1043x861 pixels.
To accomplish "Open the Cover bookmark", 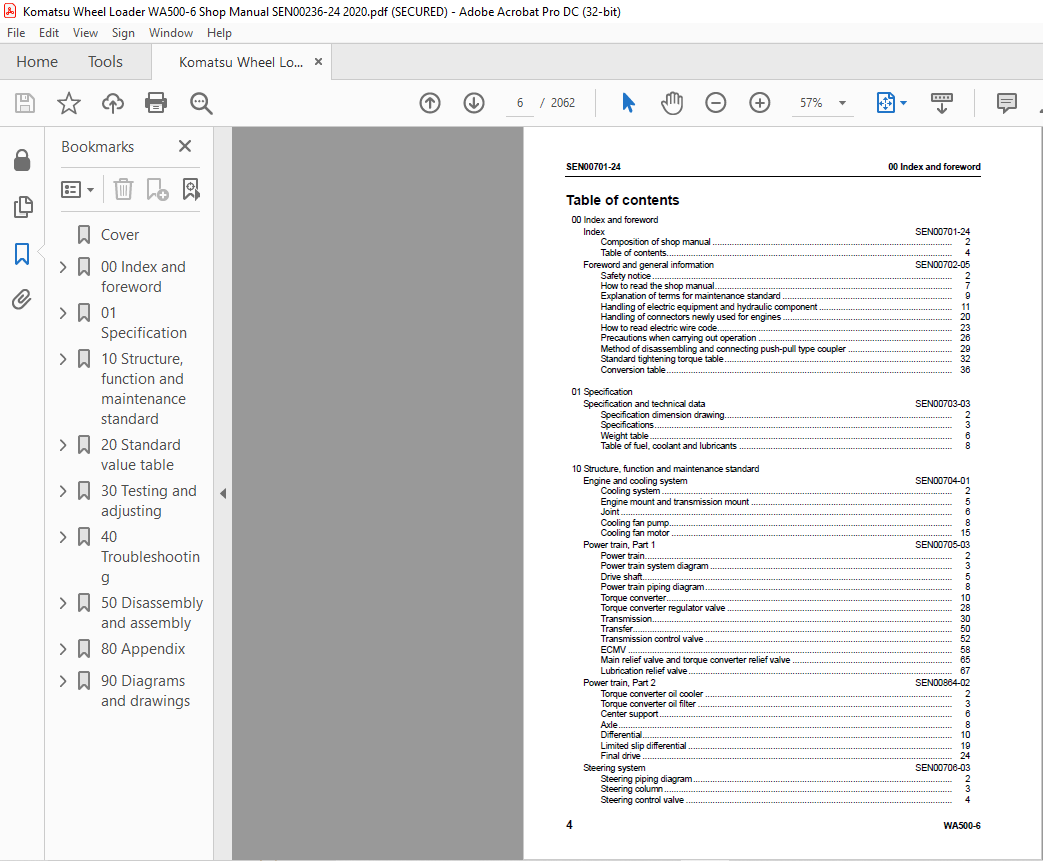I will (x=120, y=235).
